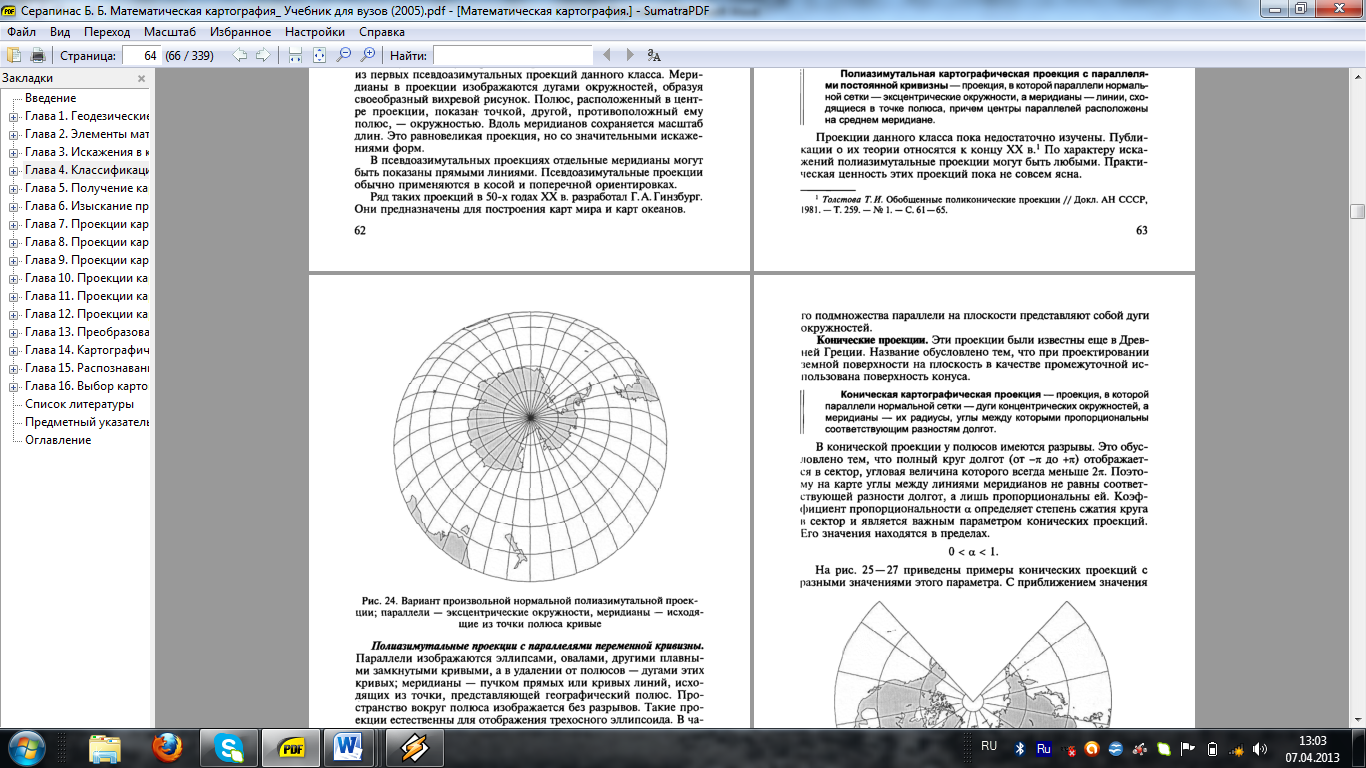Switch to Winamp in the taskbar
1366x768 pixels.
coord(414,747)
